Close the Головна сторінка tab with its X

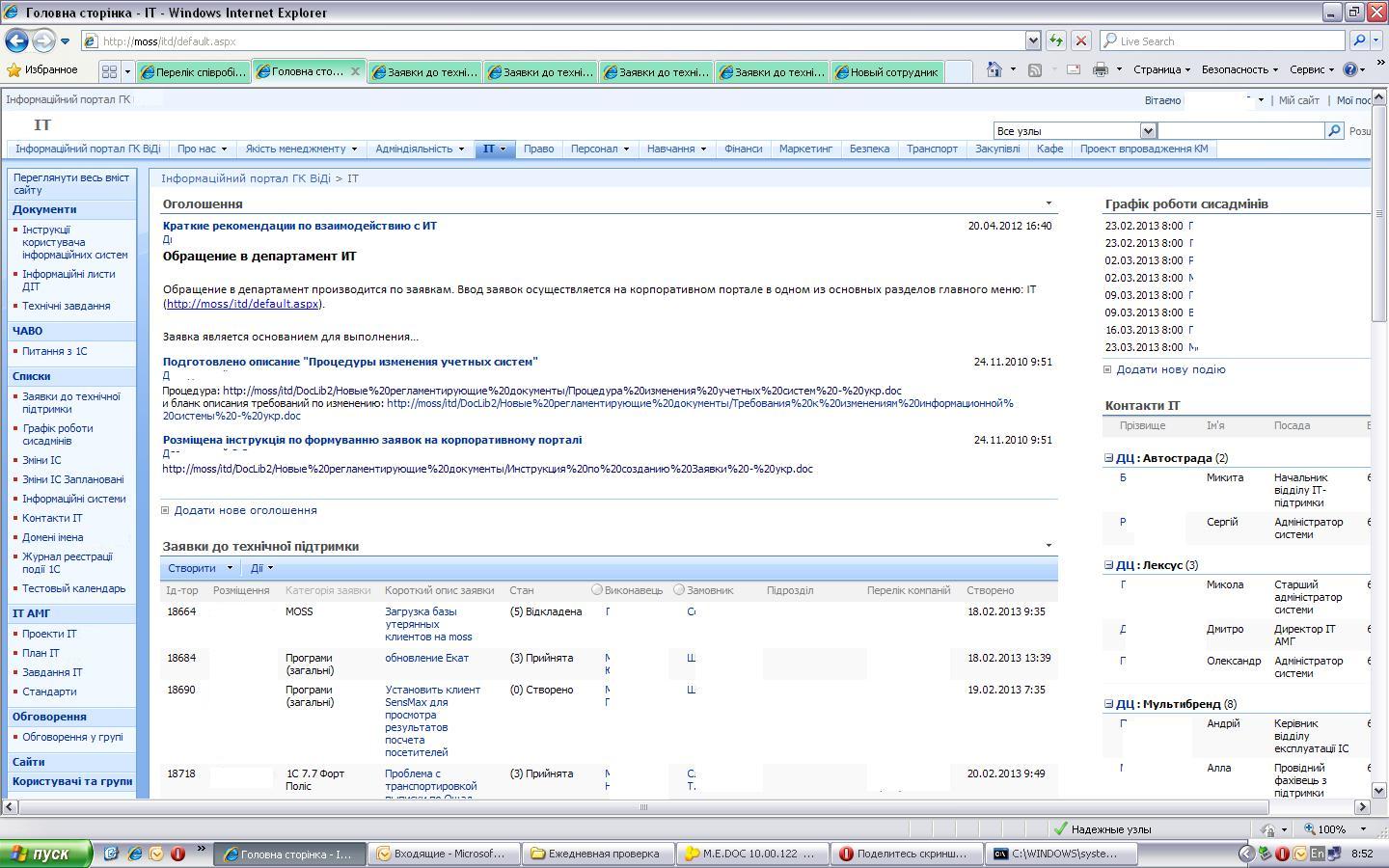pyautogui.click(x=355, y=71)
